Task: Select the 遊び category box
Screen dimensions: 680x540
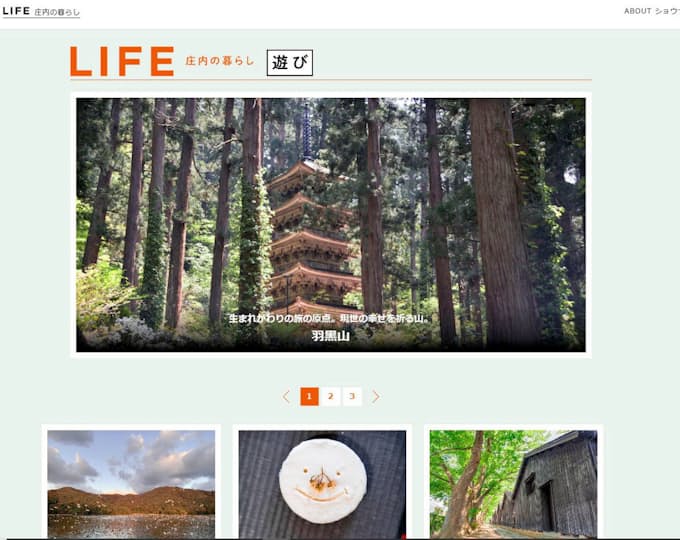Action: [290, 62]
